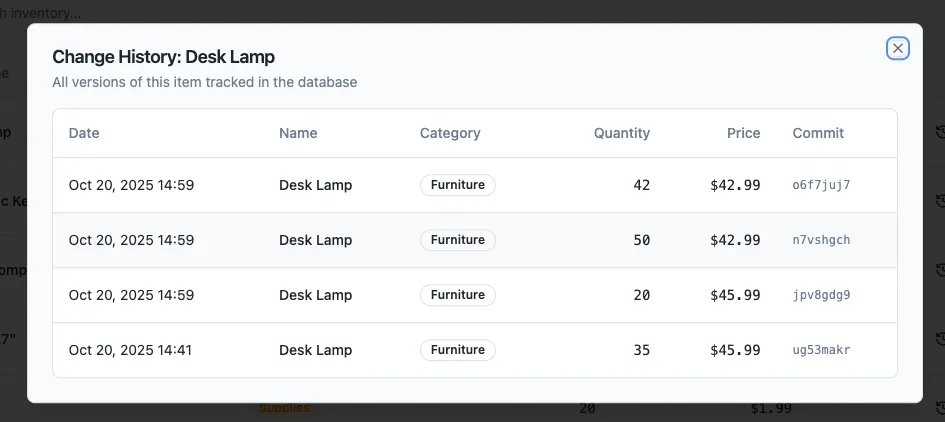
Task: Select Furniture tag in commit ug53makr row
Action: coord(458,350)
